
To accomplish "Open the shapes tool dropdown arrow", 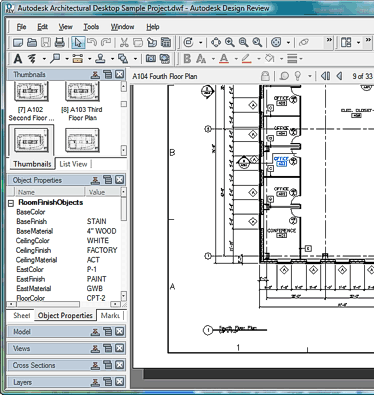I will coord(135,59).
